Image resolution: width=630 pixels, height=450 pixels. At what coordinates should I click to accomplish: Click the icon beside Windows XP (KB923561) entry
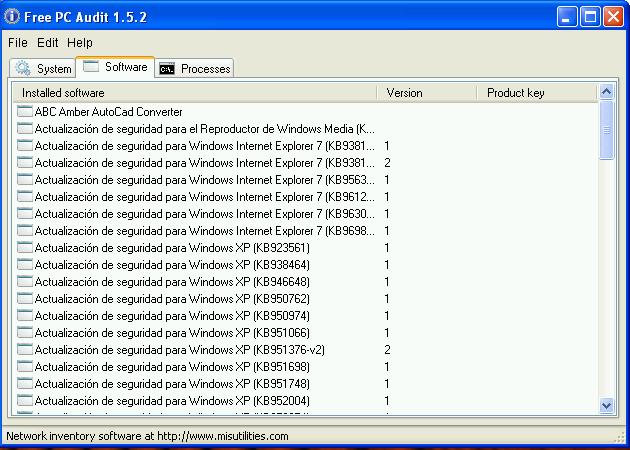(25, 248)
